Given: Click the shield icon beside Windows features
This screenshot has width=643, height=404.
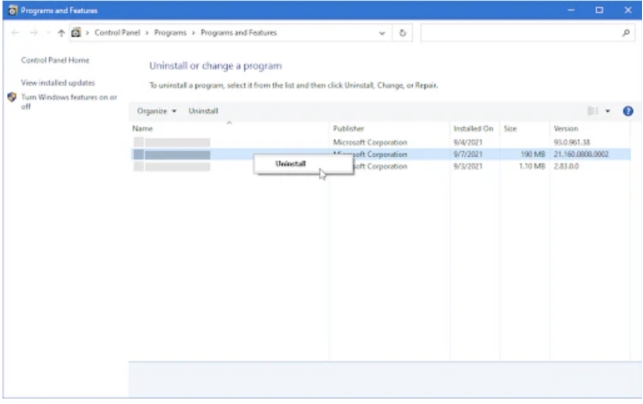Looking at the screenshot, I should 12,97.
